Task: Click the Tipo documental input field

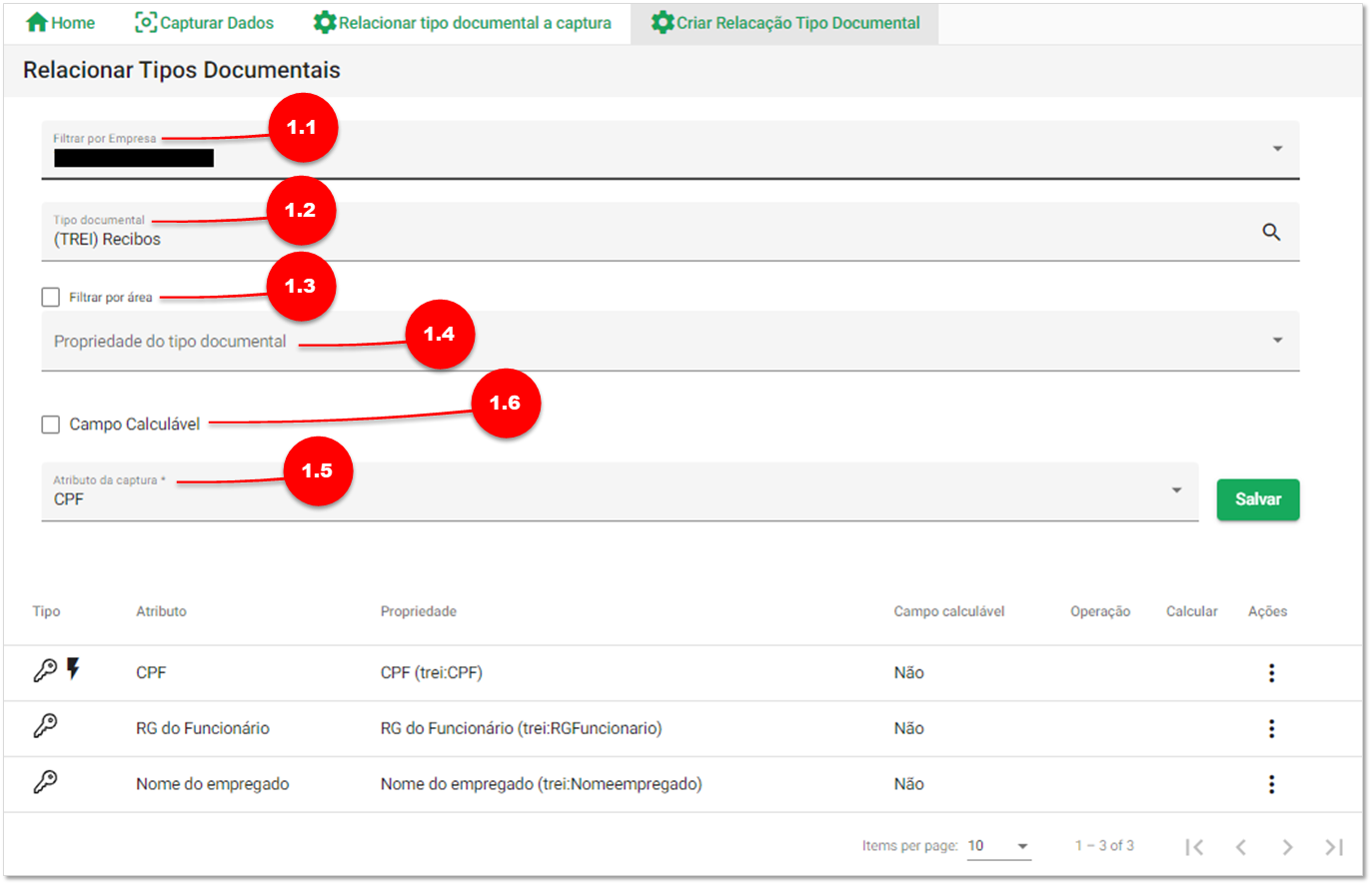Action: pos(670,232)
